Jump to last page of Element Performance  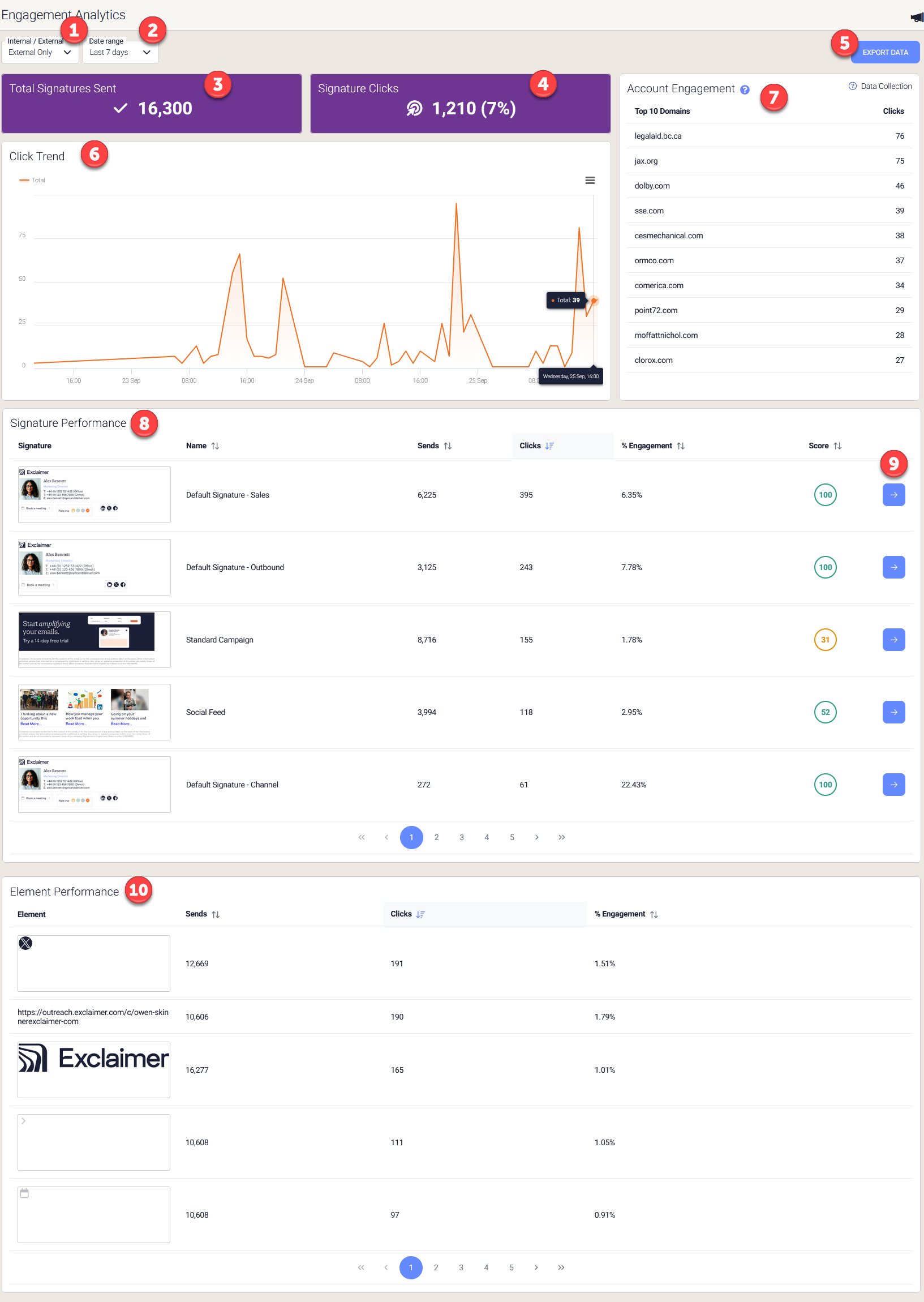pos(560,1267)
